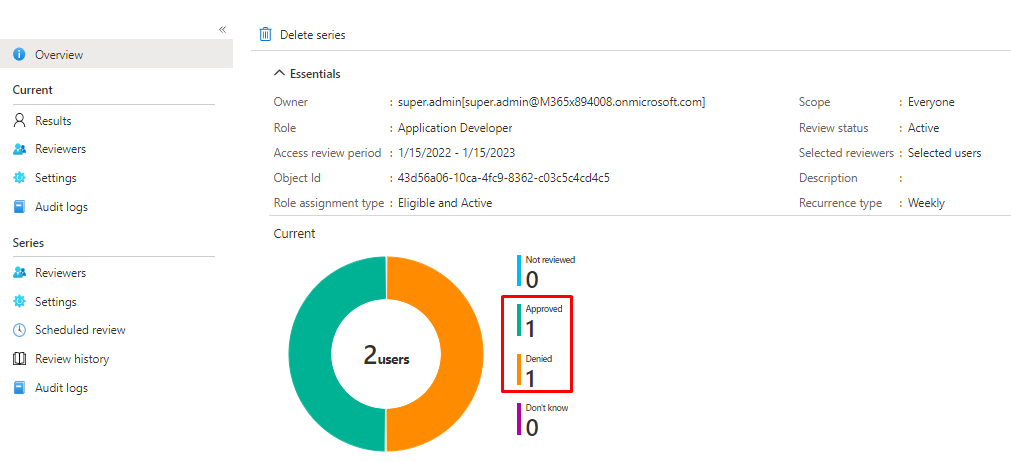
Task: Click the Series Settings gear icon
Action: (x=19, y=302)
